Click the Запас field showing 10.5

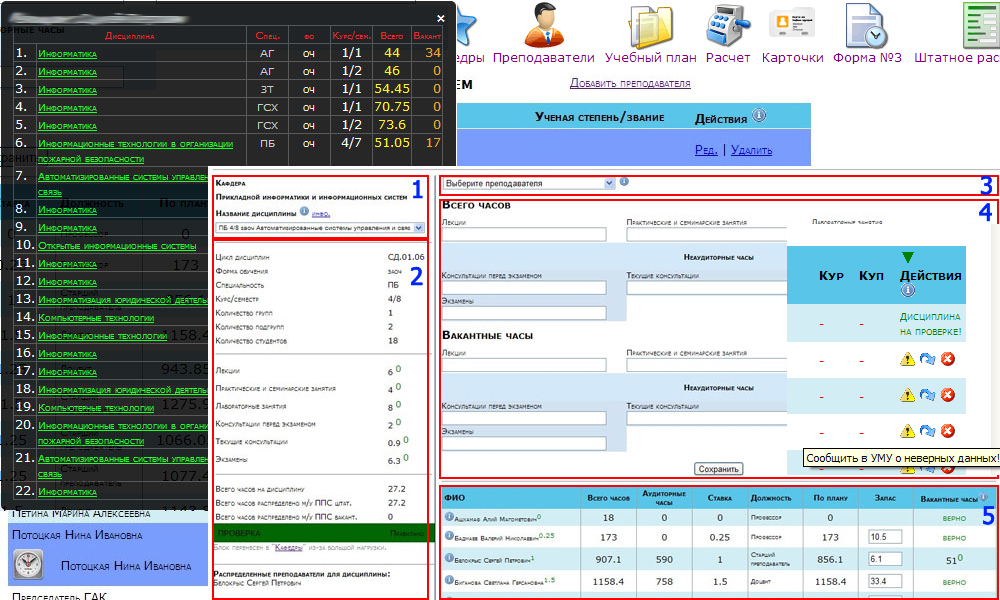point(885,538)
